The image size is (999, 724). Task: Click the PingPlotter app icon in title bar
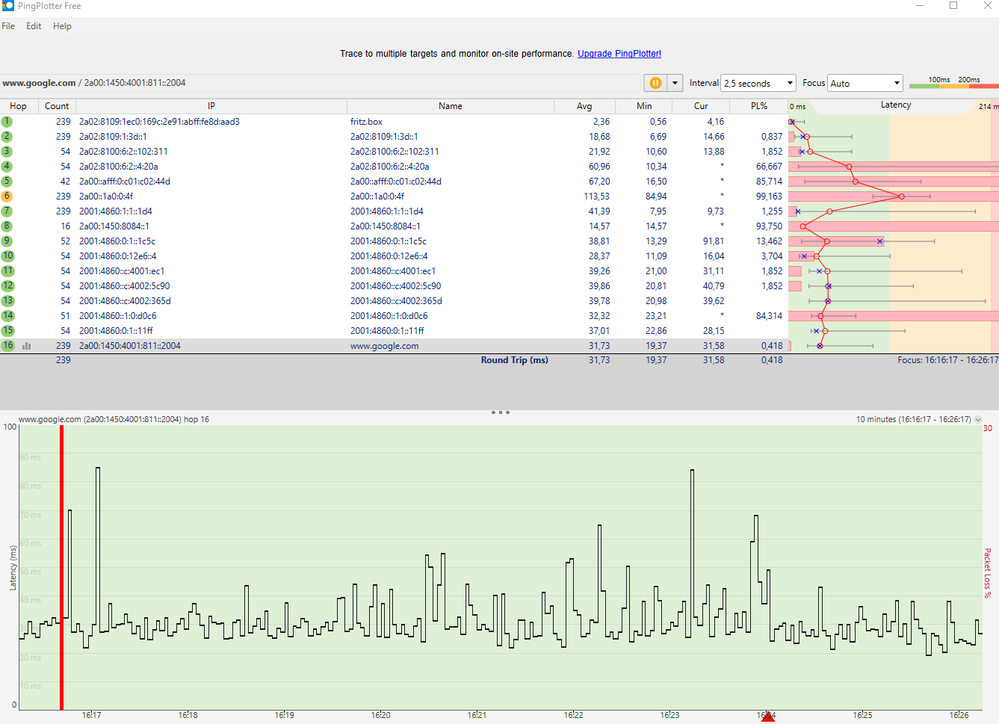(8, 6)
